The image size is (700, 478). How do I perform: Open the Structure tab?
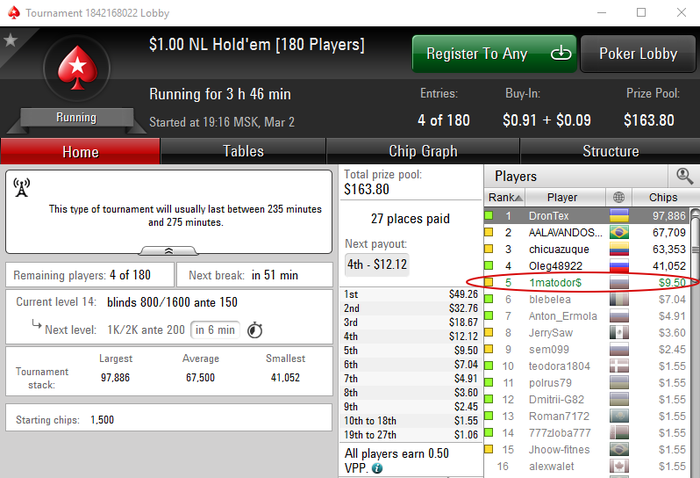(x=610, y=151)
